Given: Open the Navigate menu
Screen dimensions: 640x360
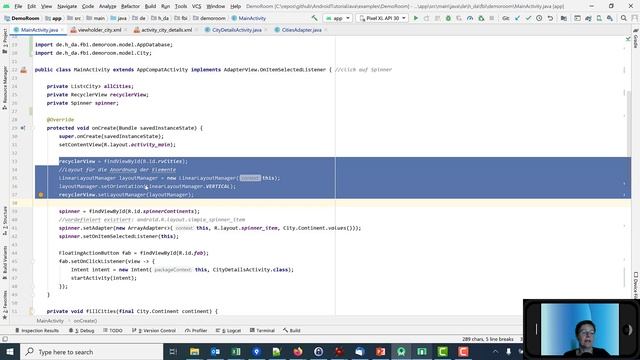Looking at the screenshot, I should tap(67, 6).
